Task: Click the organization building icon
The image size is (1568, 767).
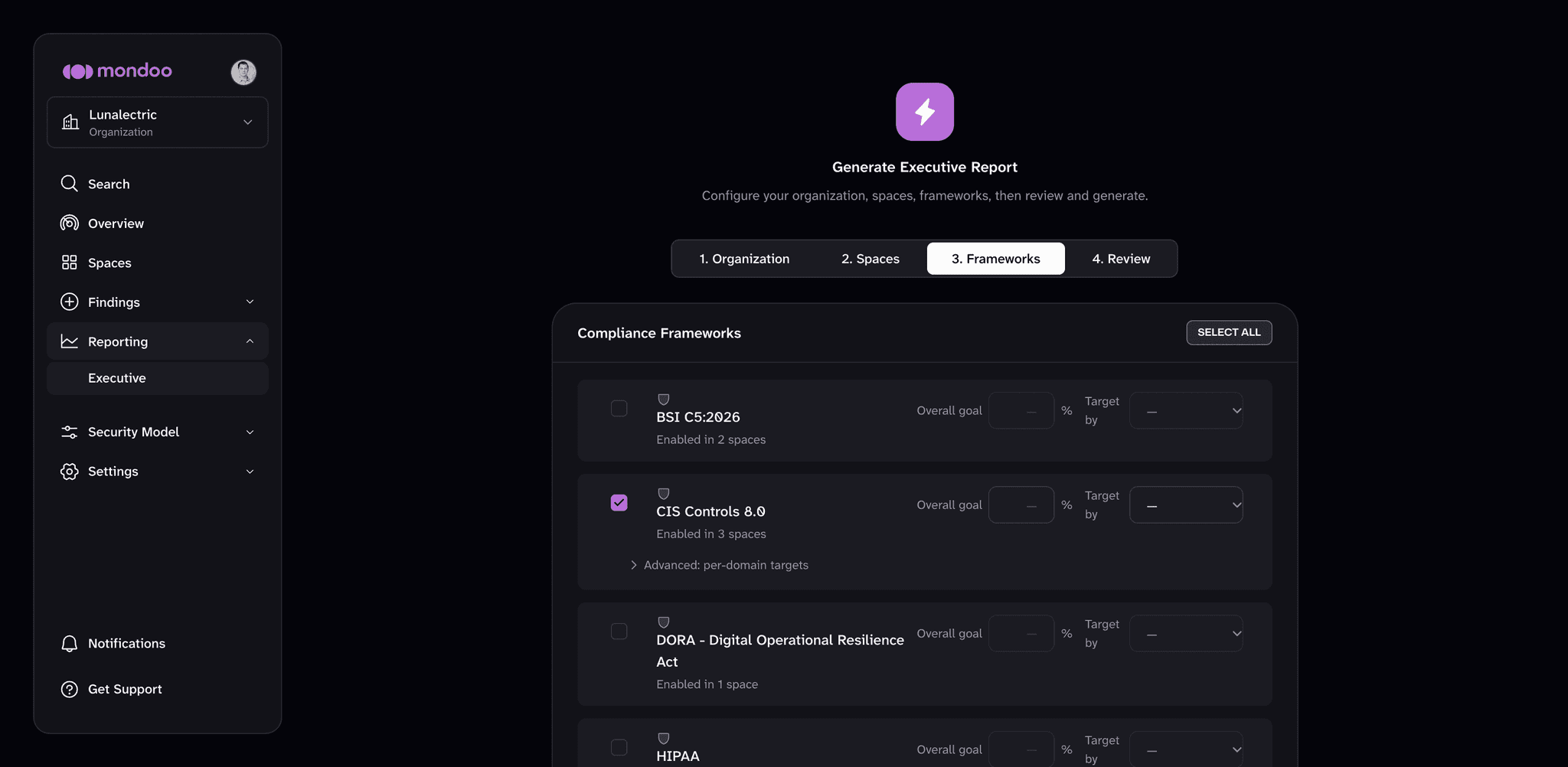Action: click(x=70, y=122)
